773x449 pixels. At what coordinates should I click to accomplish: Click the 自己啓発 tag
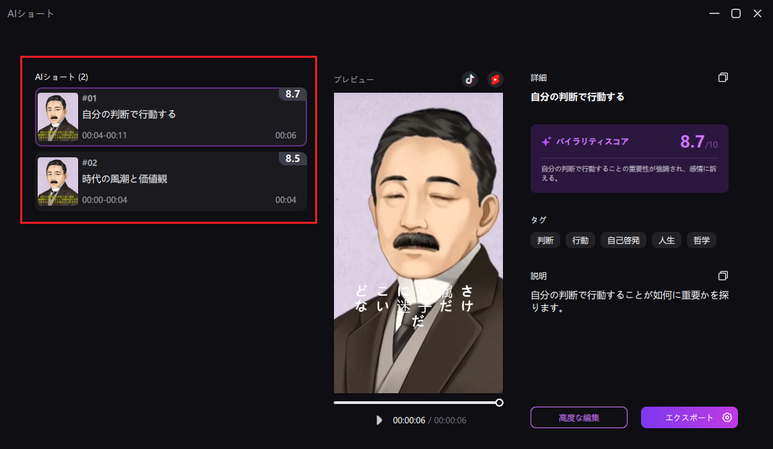point(623,241)
